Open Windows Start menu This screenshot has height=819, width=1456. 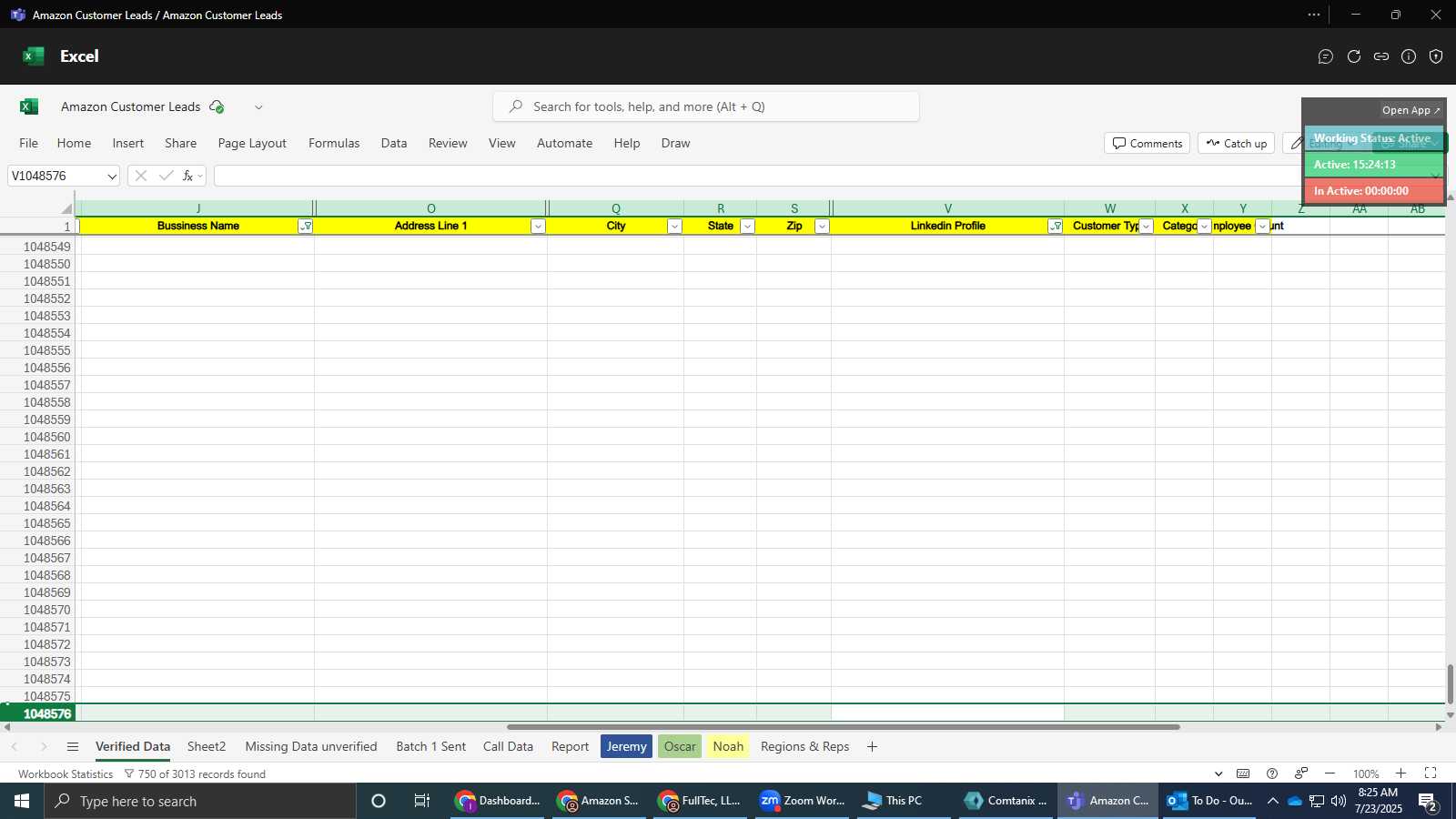point(22,801)
